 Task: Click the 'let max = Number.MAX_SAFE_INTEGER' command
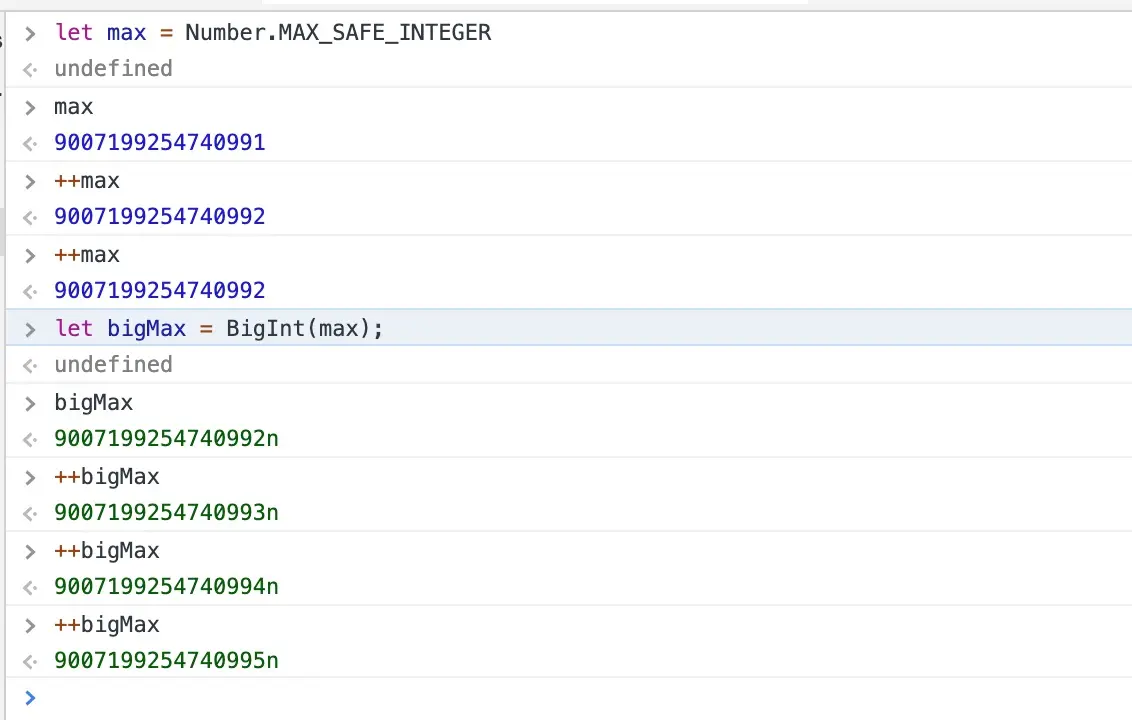pos(273,32)
